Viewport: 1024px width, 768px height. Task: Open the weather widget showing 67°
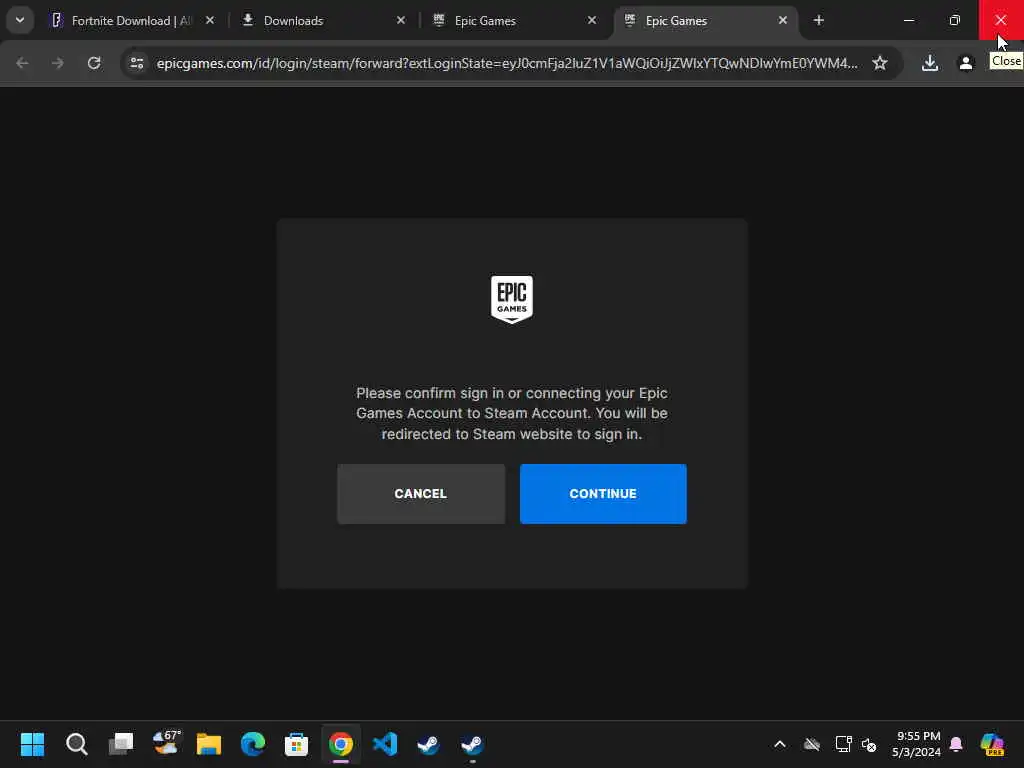[x=165, y=743]
